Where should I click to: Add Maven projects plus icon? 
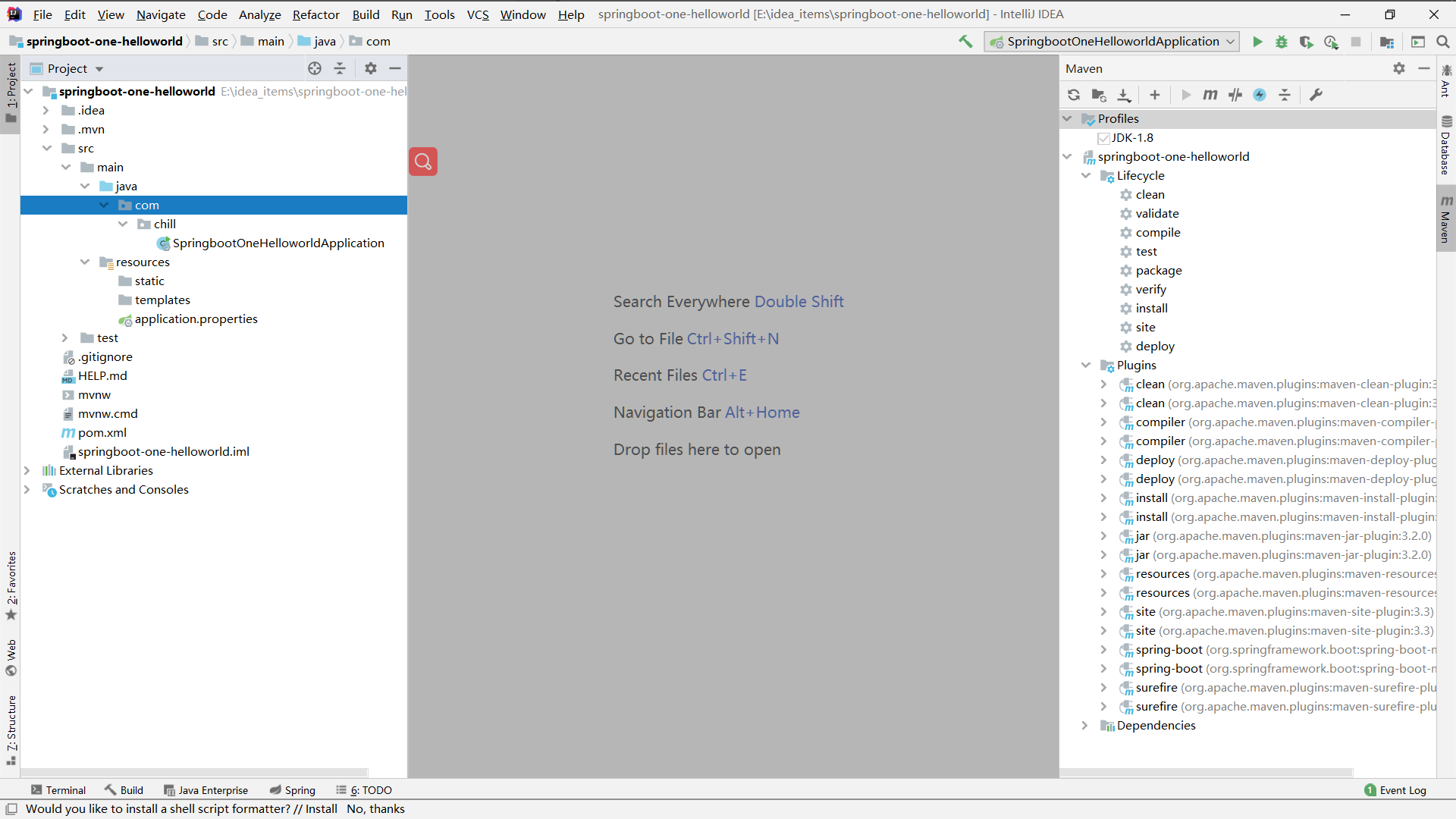pyautogui.click(x=1154, y=95)
